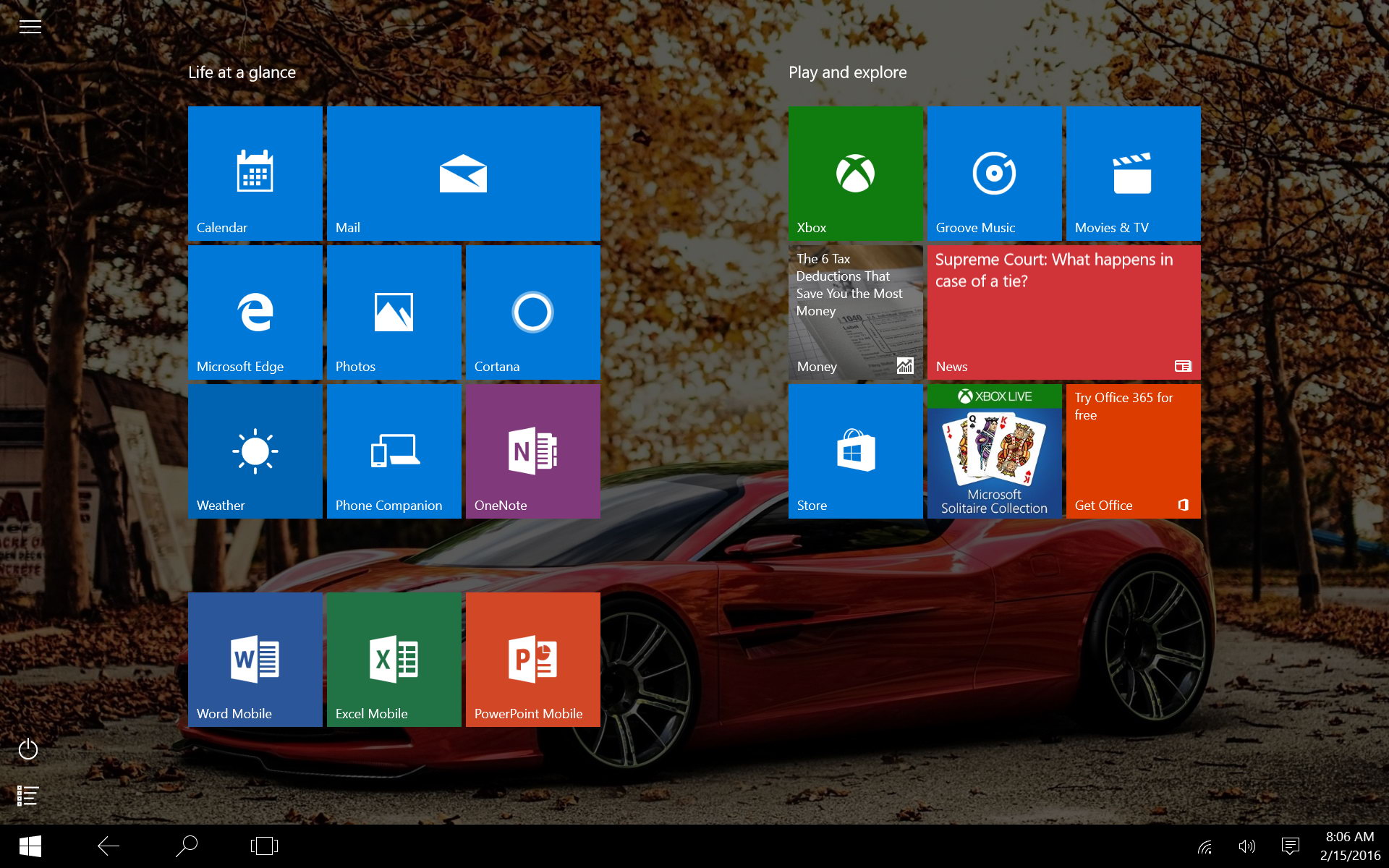Launch the Cortana tile

pyautogui.click(x=532, y=312)
